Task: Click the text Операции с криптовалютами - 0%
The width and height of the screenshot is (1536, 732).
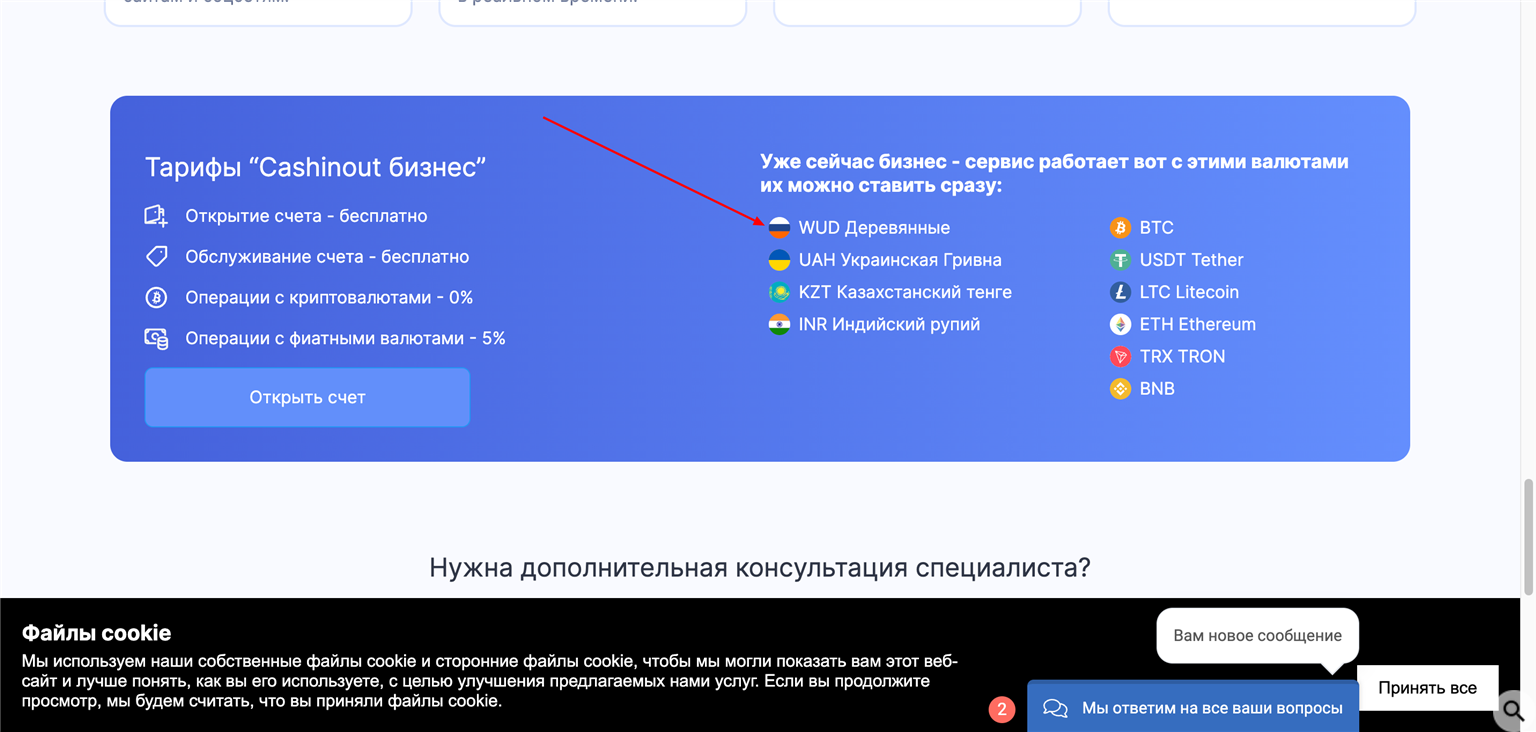Action: coord(329,298)
